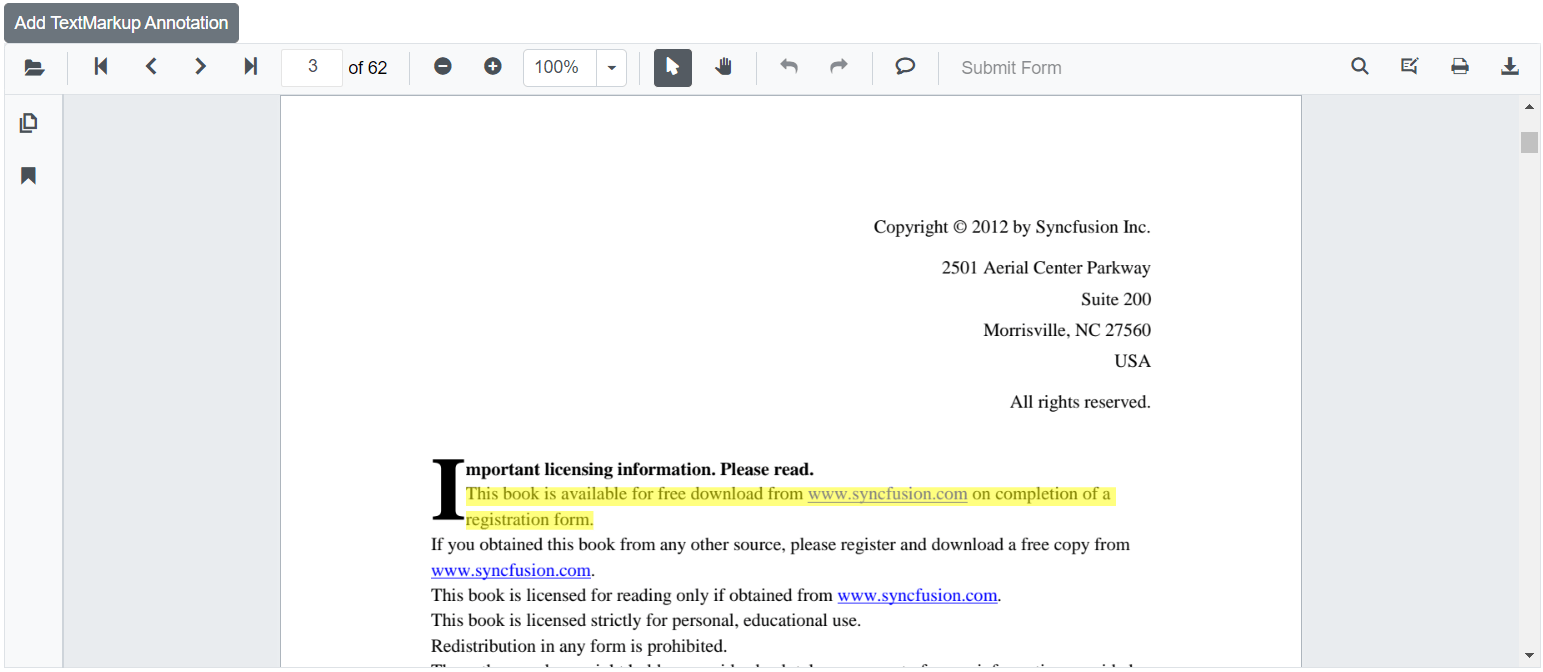1543x672 pixels.
Task: Click 'Redistribution in any form is prohibited.' line
Action: point(579,646)
